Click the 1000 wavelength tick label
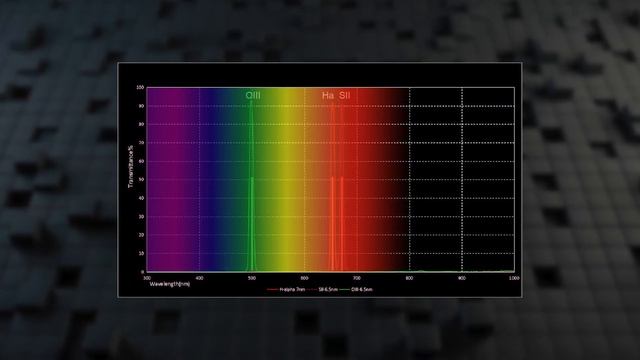Image resolution: width=640 pixels, height=360 pixels. pyautogui.click(x=514, y=278)
